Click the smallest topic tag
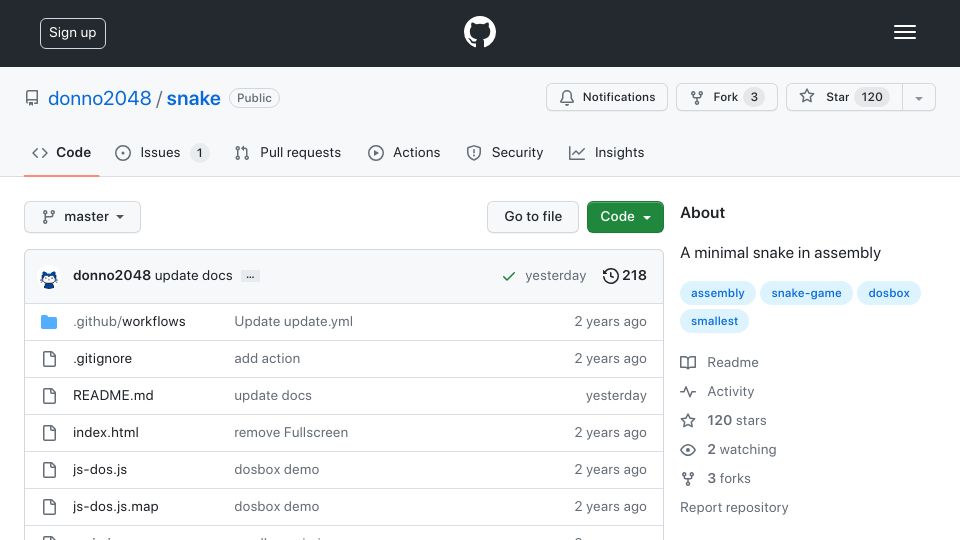This screenshot has height=540, width=960. click(714, 321)
